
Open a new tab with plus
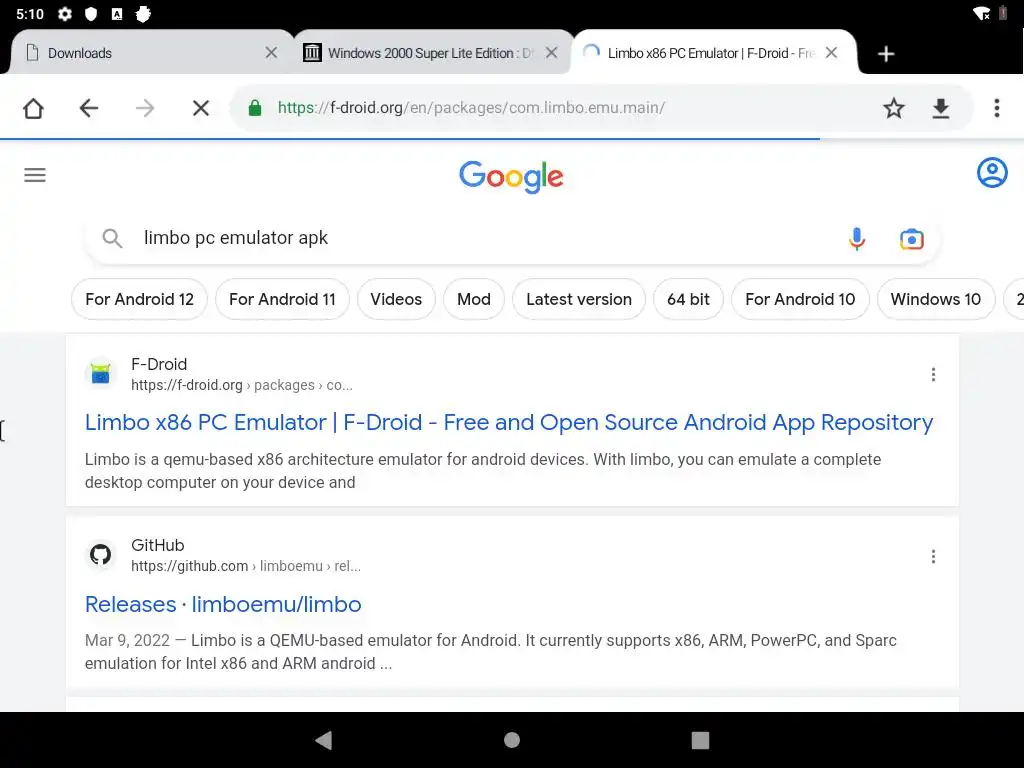(x=886, y=54)
